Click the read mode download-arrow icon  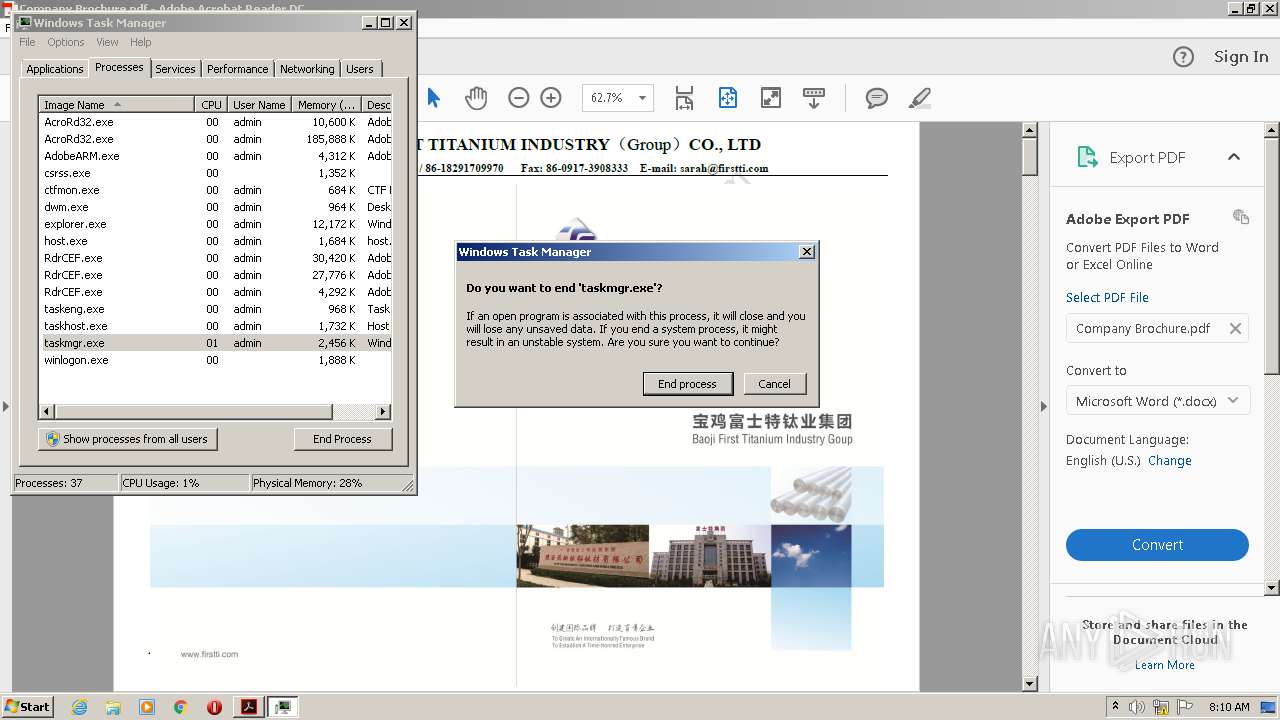814,97
